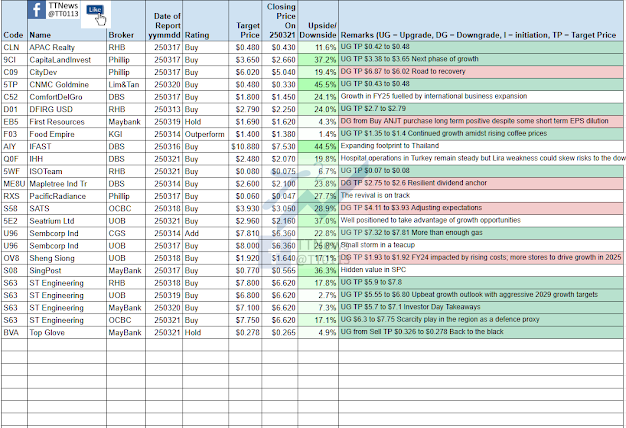Select the $0.265 closing price cell
This screenshot has height=428, width=626.
(280, 333)
